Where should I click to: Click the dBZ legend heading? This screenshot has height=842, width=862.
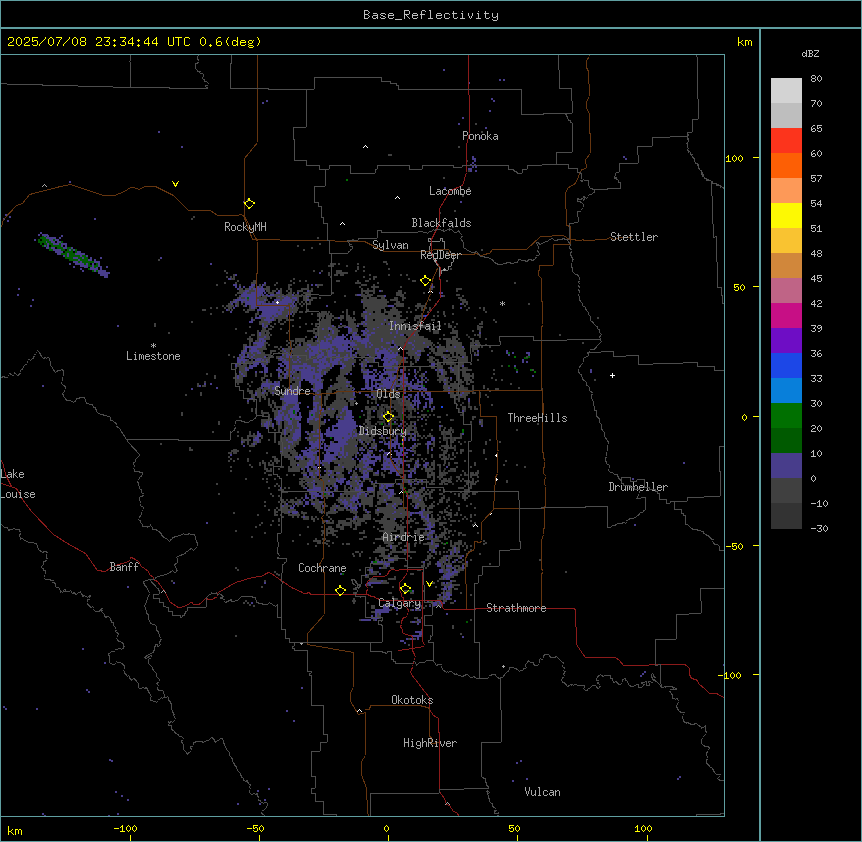click(x=810, y=54)
